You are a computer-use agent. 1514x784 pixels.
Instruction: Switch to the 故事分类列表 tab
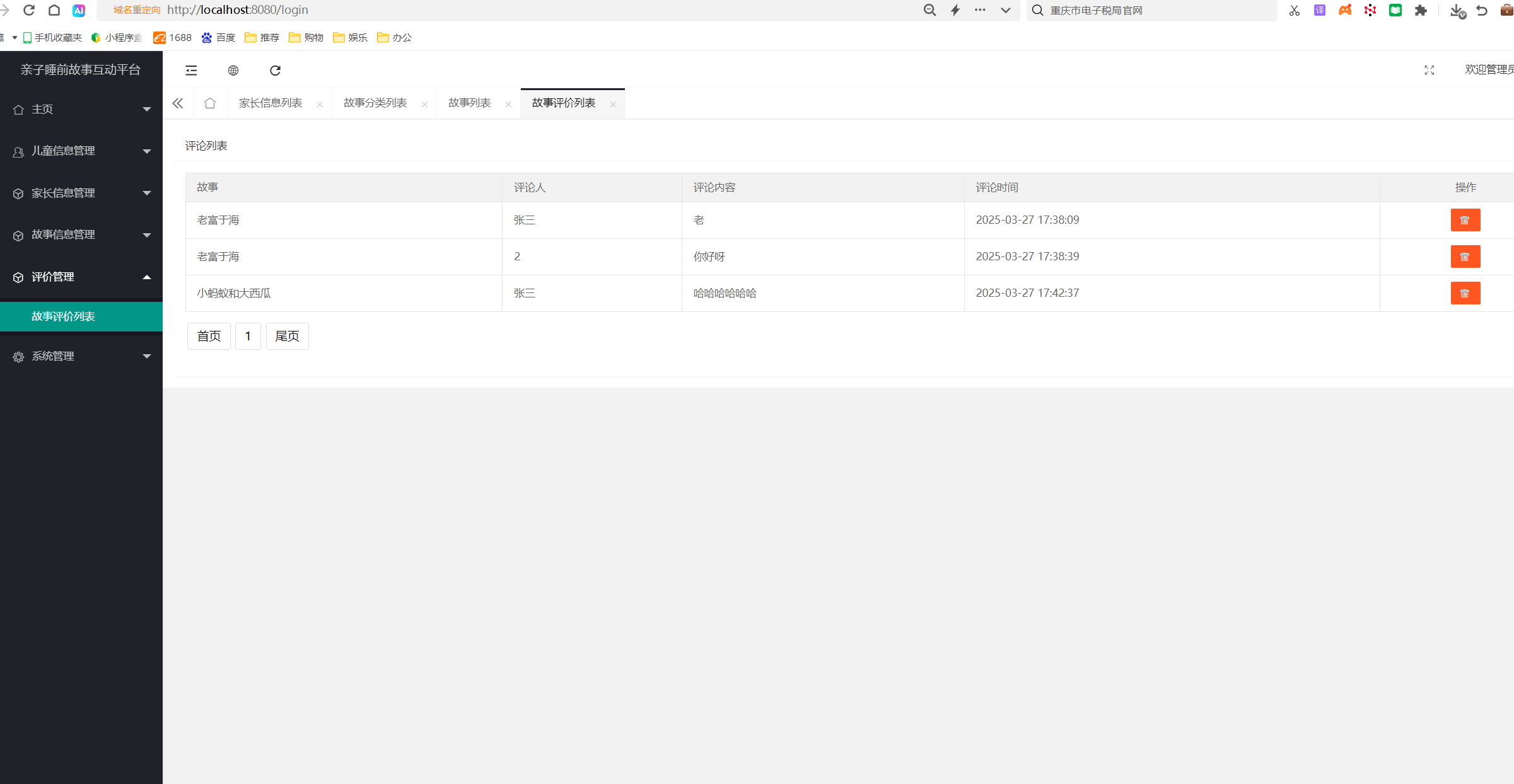[375, 103]
